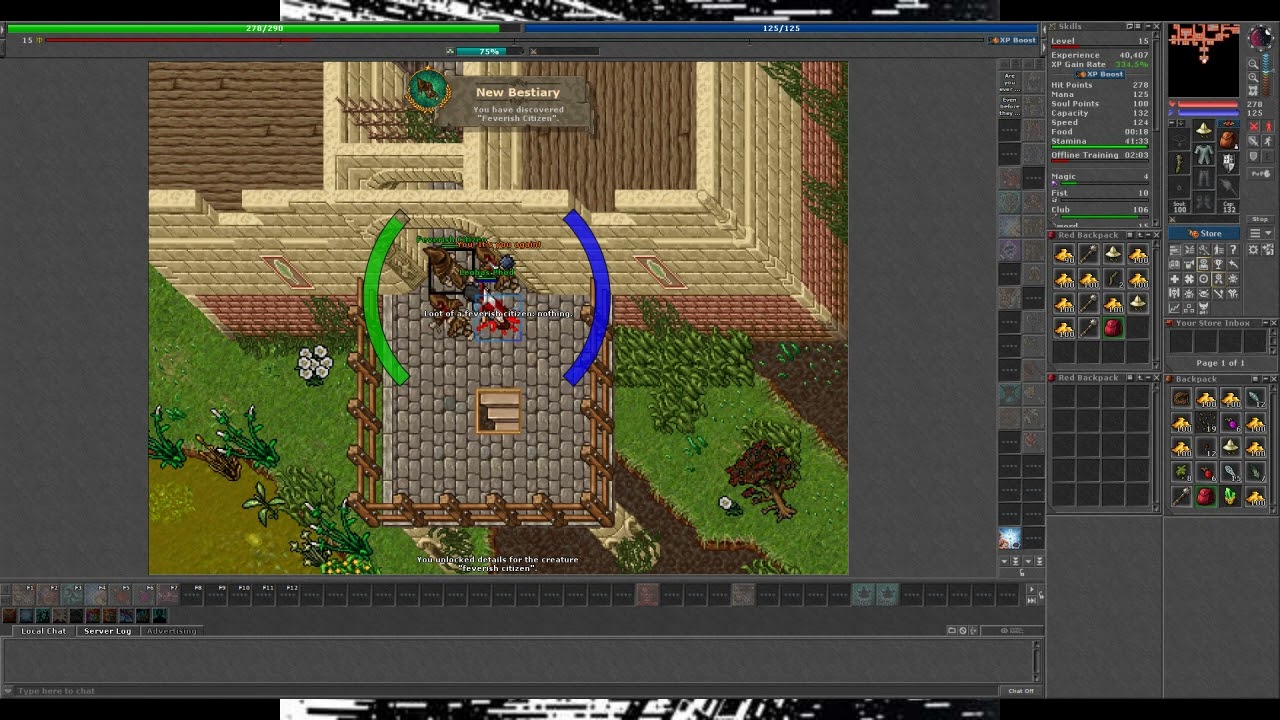Toggle the Chat Off button
The height and width of the screenshot is (720, 1280).
pos(1021,691)
